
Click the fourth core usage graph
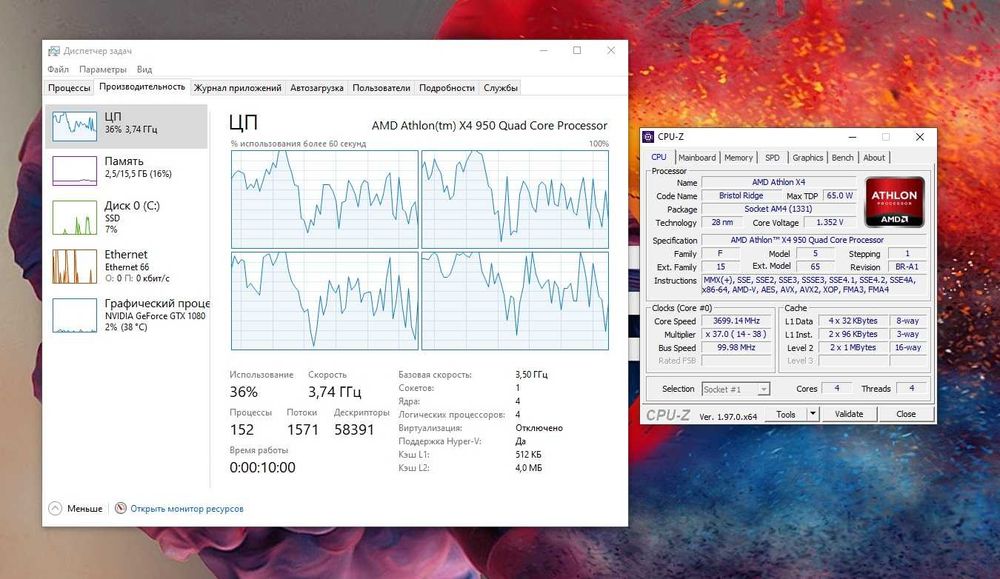click(515, 301)
